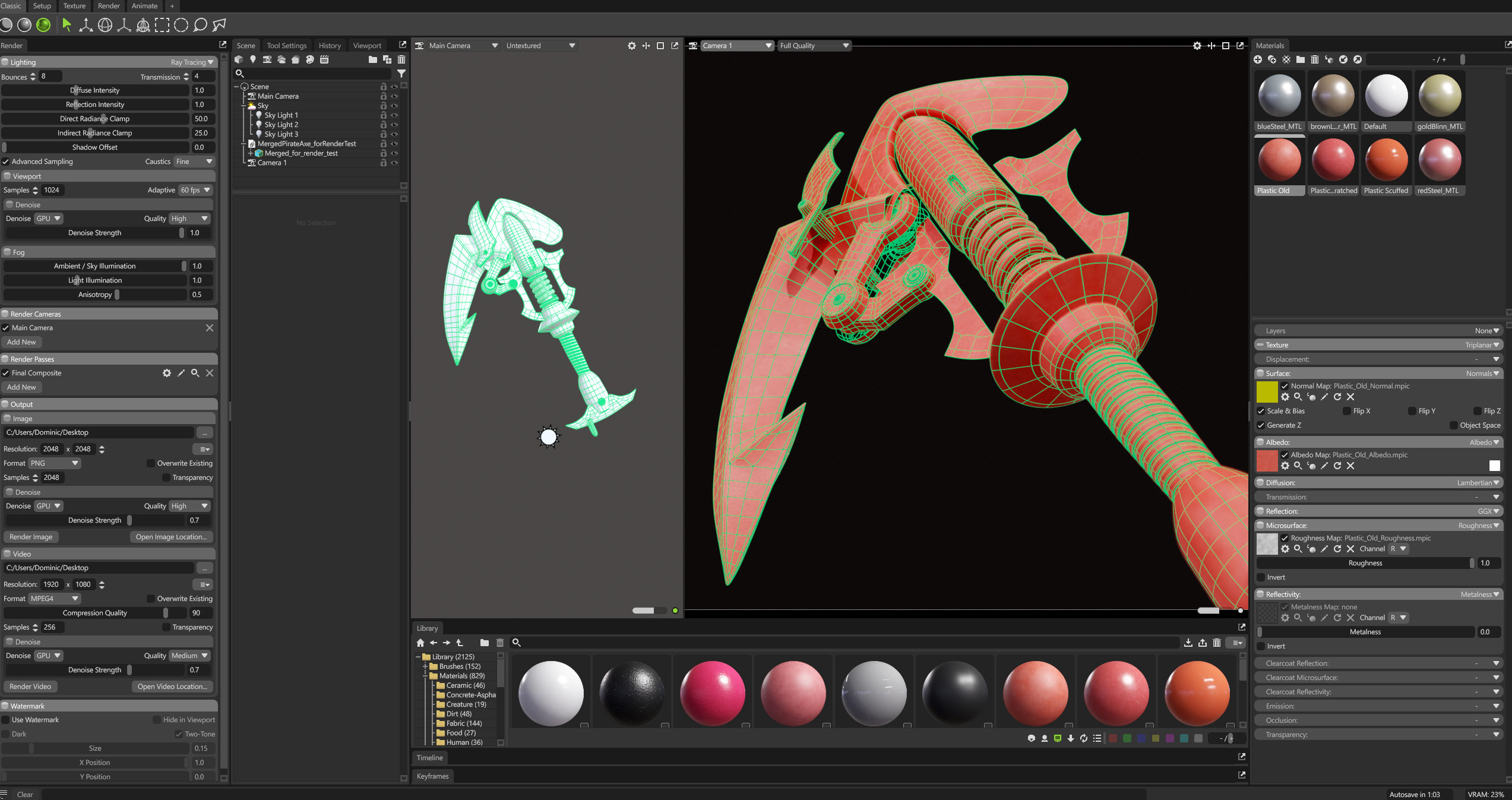This screenshot has height=800, width=1512.
Task: Add a new material with the plus icon
Action: 1258,59
